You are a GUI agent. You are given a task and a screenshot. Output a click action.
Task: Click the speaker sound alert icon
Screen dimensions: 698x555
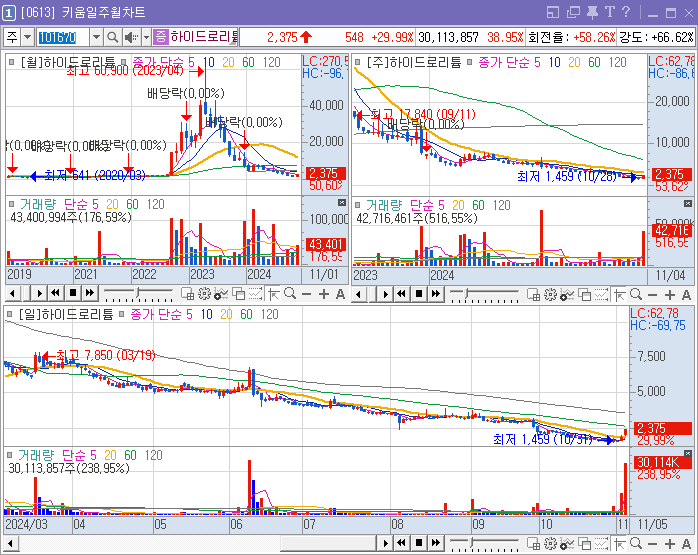tap(131, 37)
